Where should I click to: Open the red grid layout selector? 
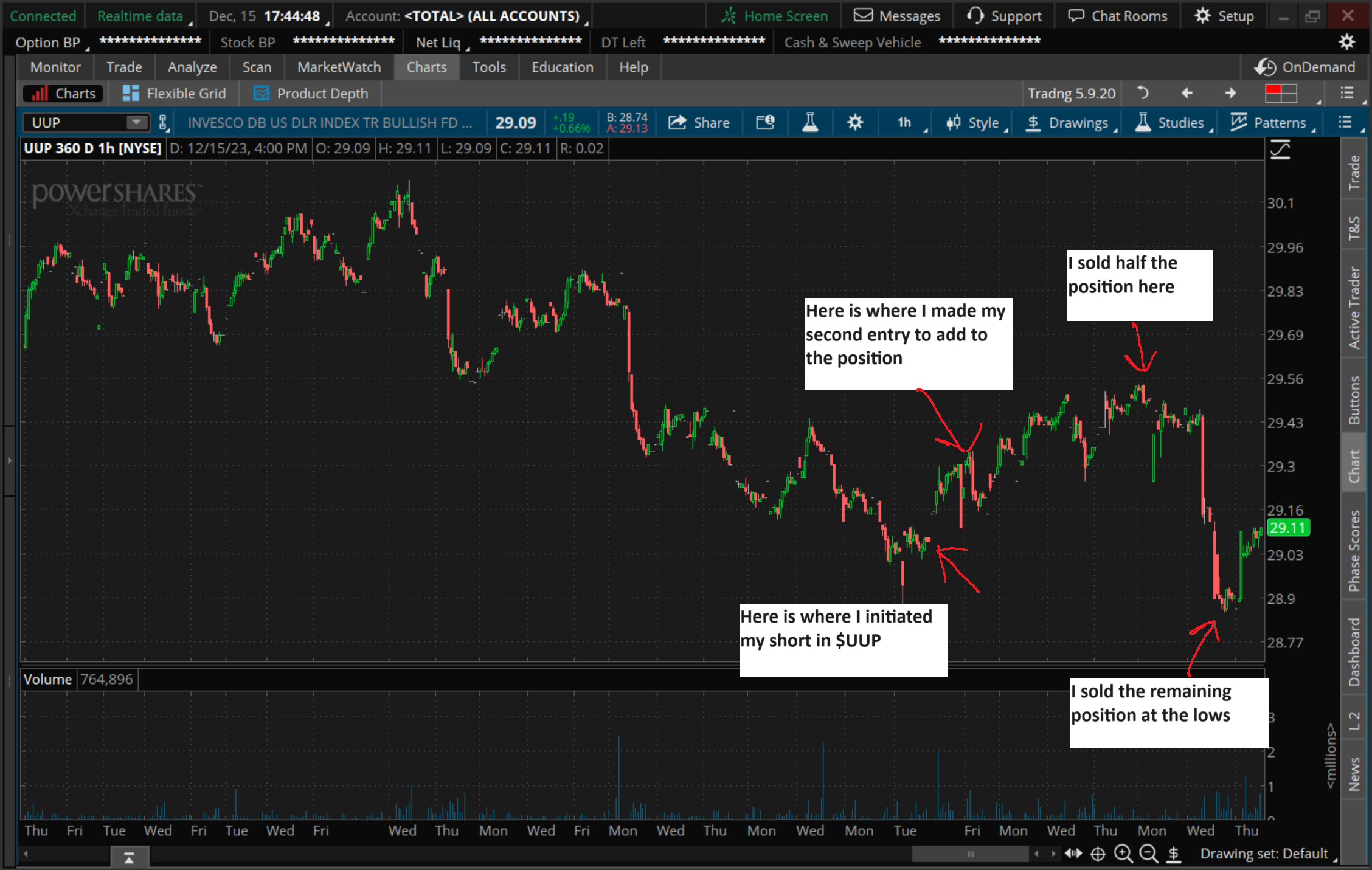pos(1281,94)
